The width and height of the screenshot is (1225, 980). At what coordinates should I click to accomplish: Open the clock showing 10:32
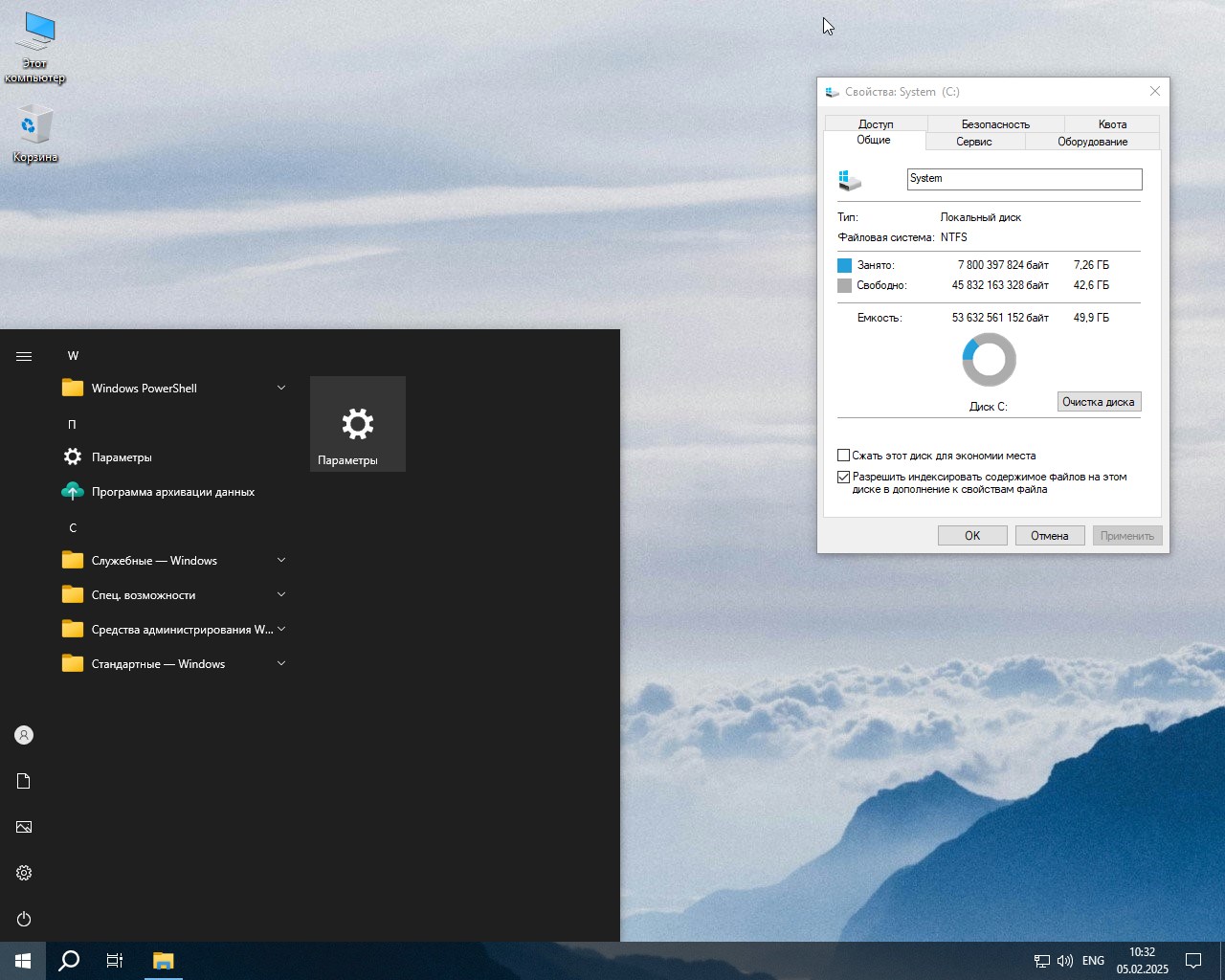pyautogui.click(x=1142, y=961)
